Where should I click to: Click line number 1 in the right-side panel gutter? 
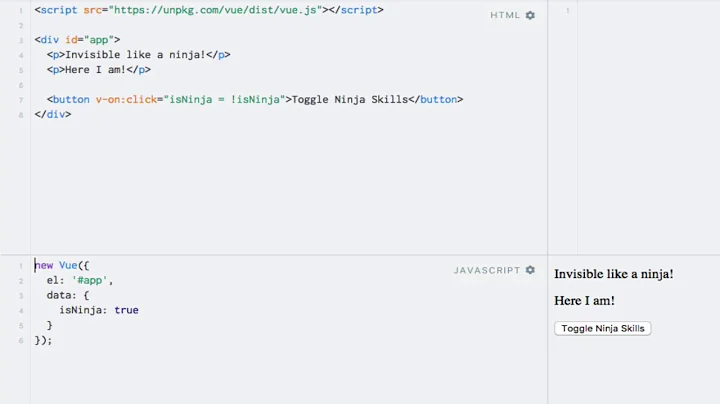tap(568, 10)
